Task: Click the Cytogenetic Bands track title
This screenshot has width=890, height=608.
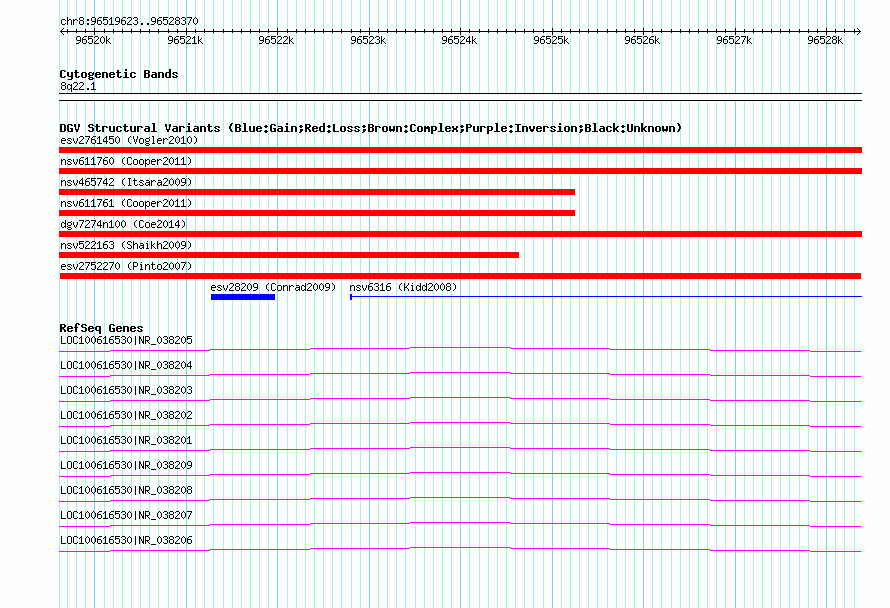Action: (119, 74)
